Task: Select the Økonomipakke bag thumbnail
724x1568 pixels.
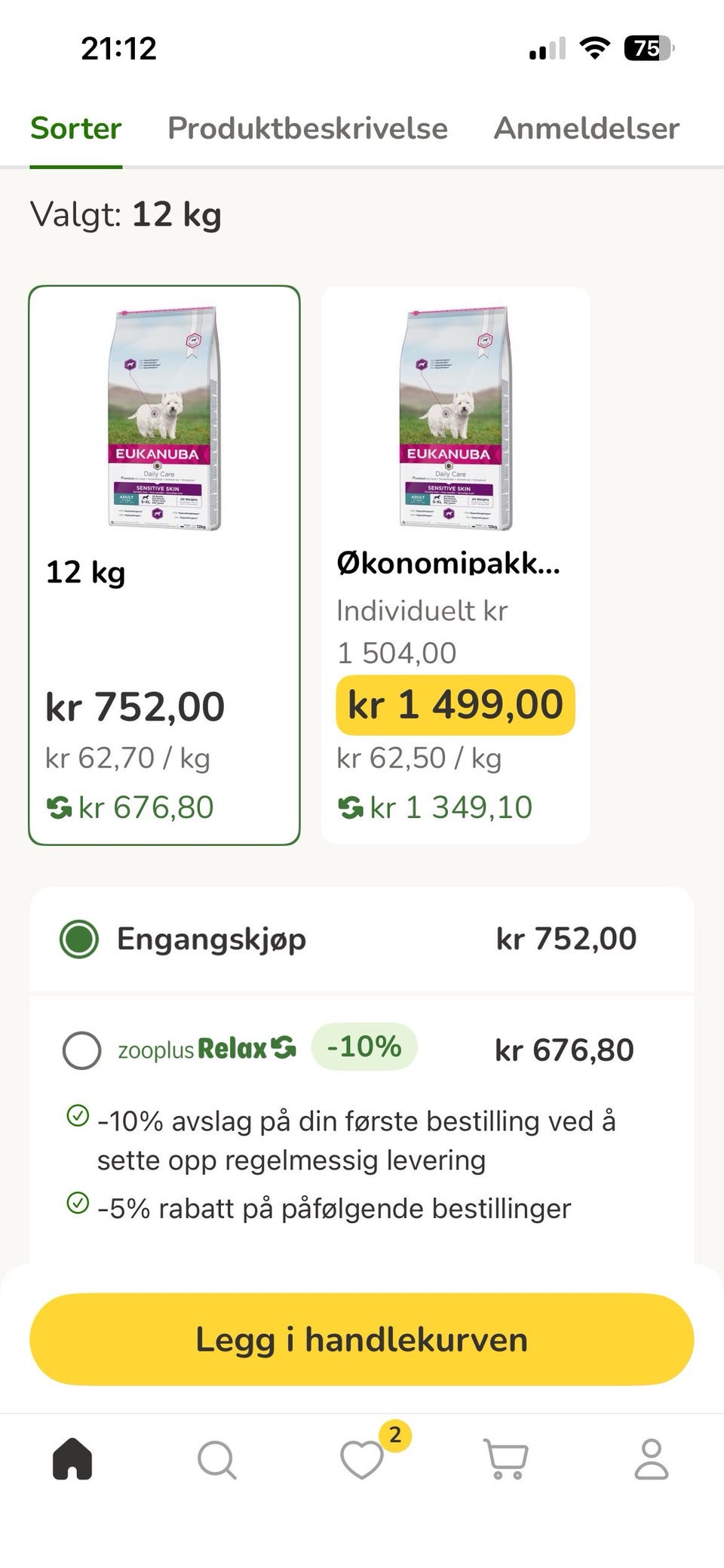Action: pos(456,418)
